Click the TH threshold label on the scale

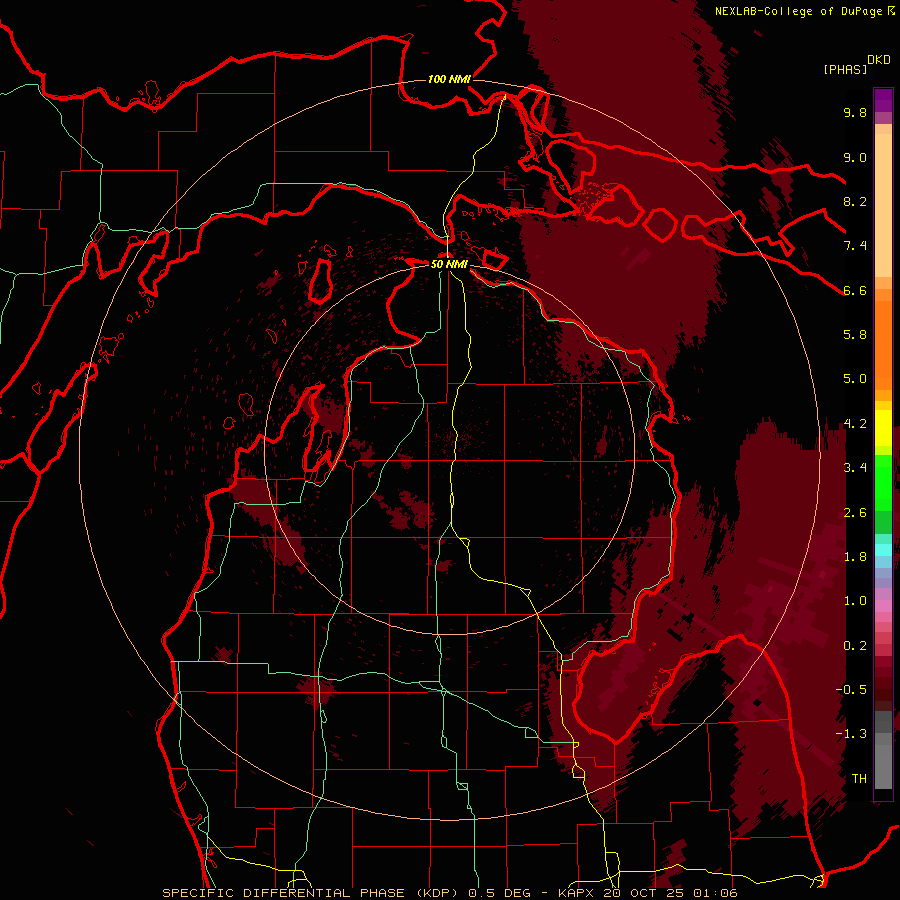(859, 779)
